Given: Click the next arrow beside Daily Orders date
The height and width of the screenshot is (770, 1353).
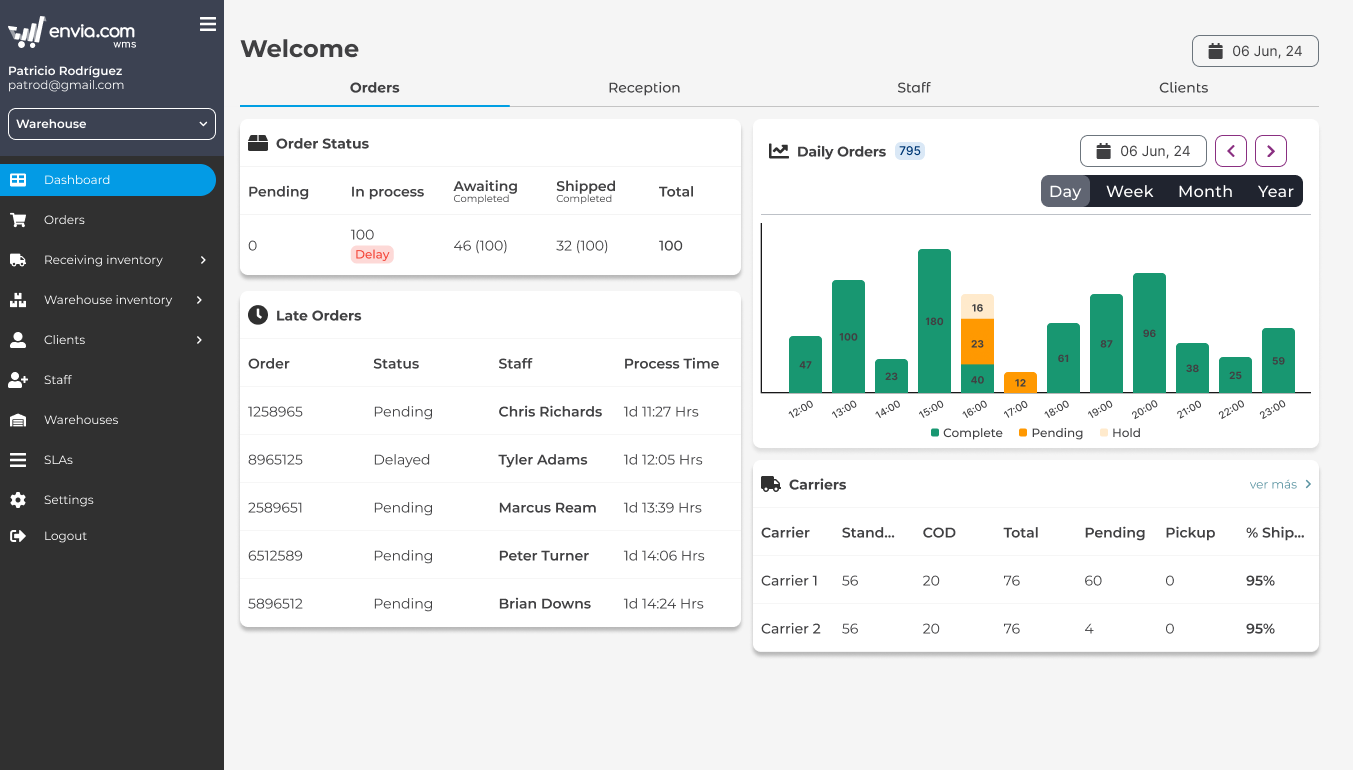Looking at the screenshot, I should (1270, 150).
